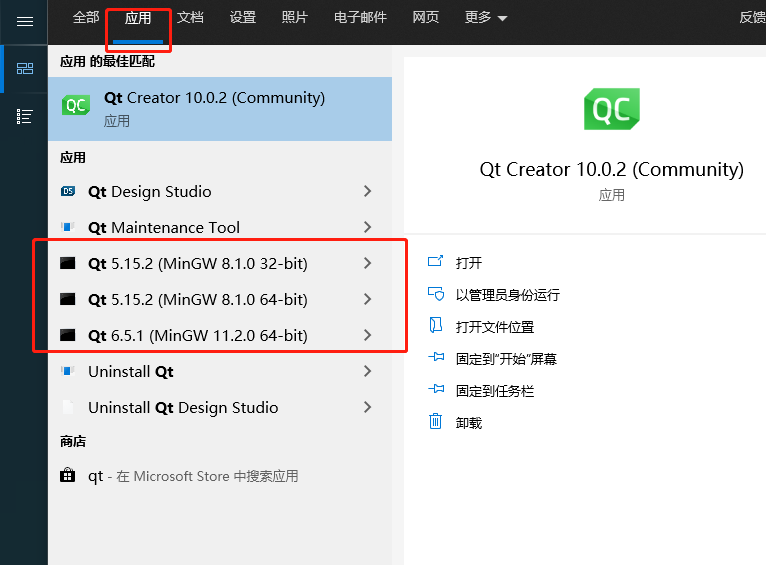This screenshot has height=565, width=766.
Task: Expand Qt 5.15.2 MinGW 64-bit chevron
Action: 367,299
